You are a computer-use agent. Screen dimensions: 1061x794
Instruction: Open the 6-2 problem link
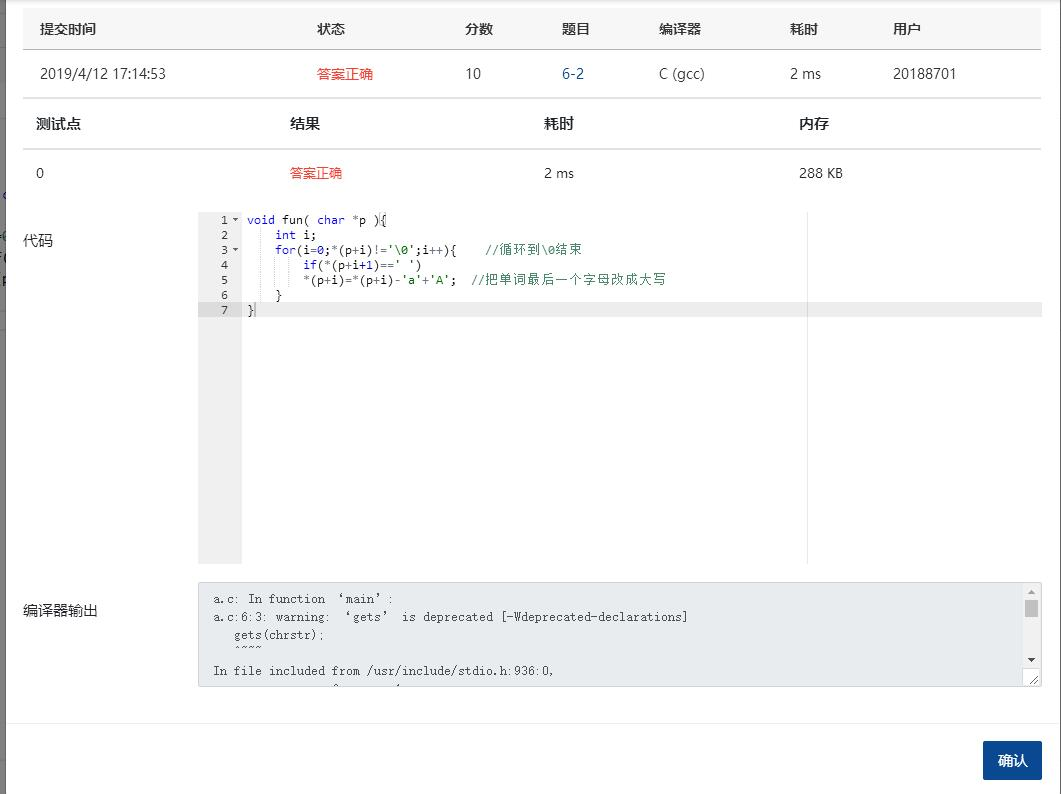click(x=572, y=74)
